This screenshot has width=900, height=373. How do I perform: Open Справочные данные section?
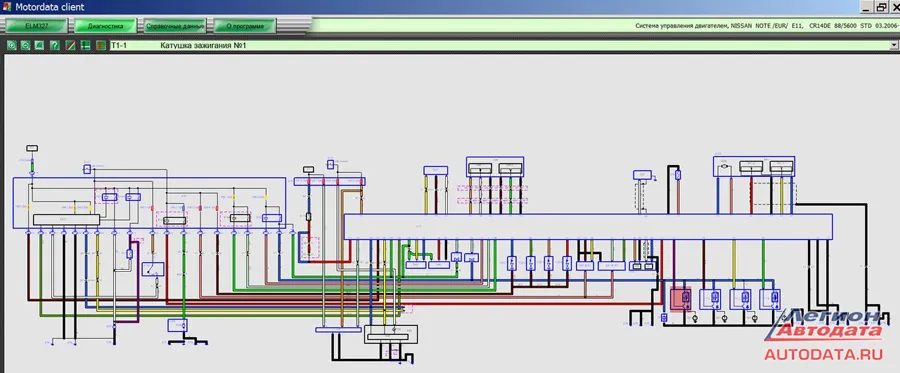(175, 26)
